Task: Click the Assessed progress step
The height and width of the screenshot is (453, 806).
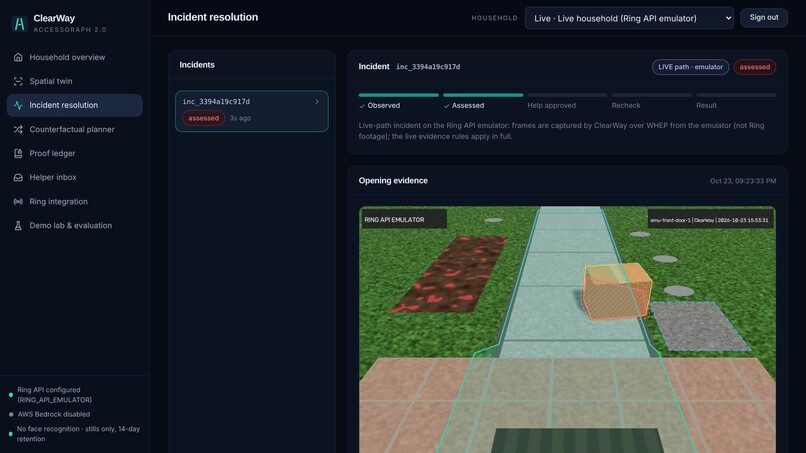Action: click(483, 101)
